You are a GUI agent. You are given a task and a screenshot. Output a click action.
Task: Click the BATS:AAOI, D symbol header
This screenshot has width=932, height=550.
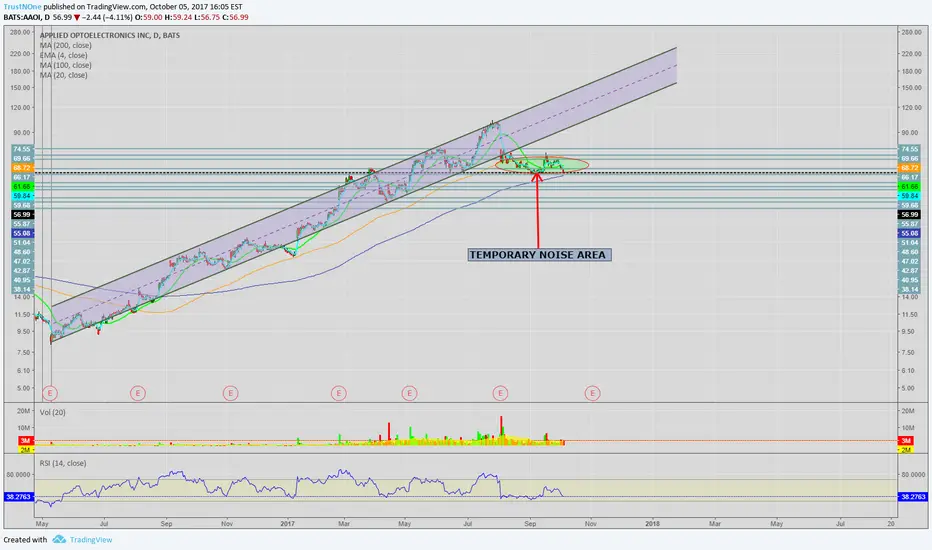click(x=27, y=17)
